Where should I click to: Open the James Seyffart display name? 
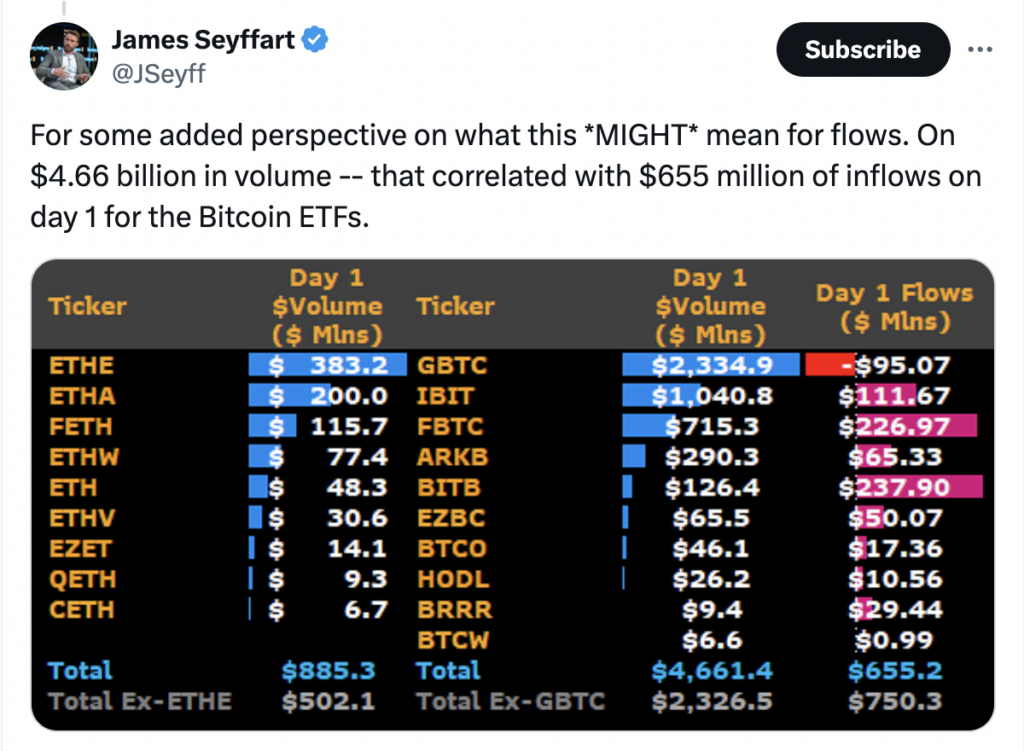tap(203, 40)
